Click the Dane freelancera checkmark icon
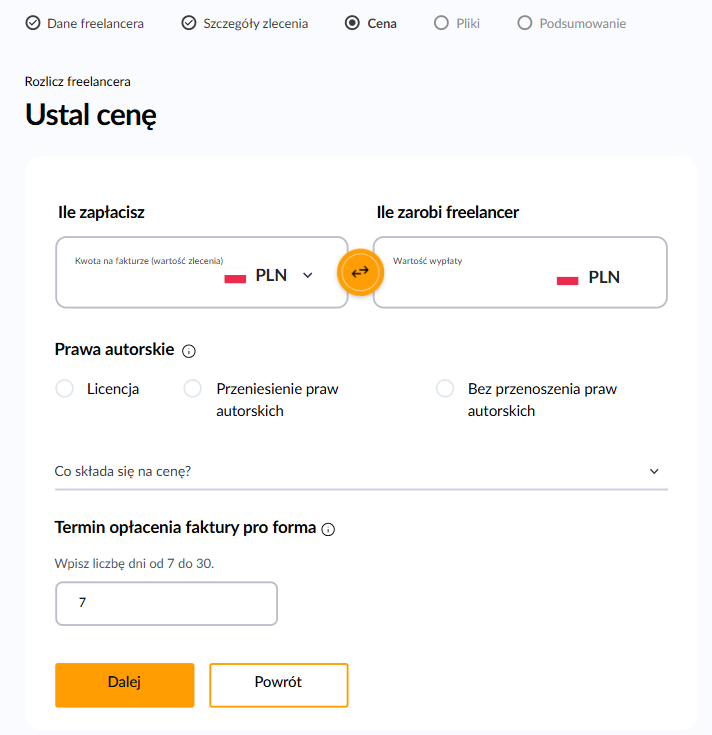The width and height of the screenshot is (712, 735). click(x=33, y=22)
